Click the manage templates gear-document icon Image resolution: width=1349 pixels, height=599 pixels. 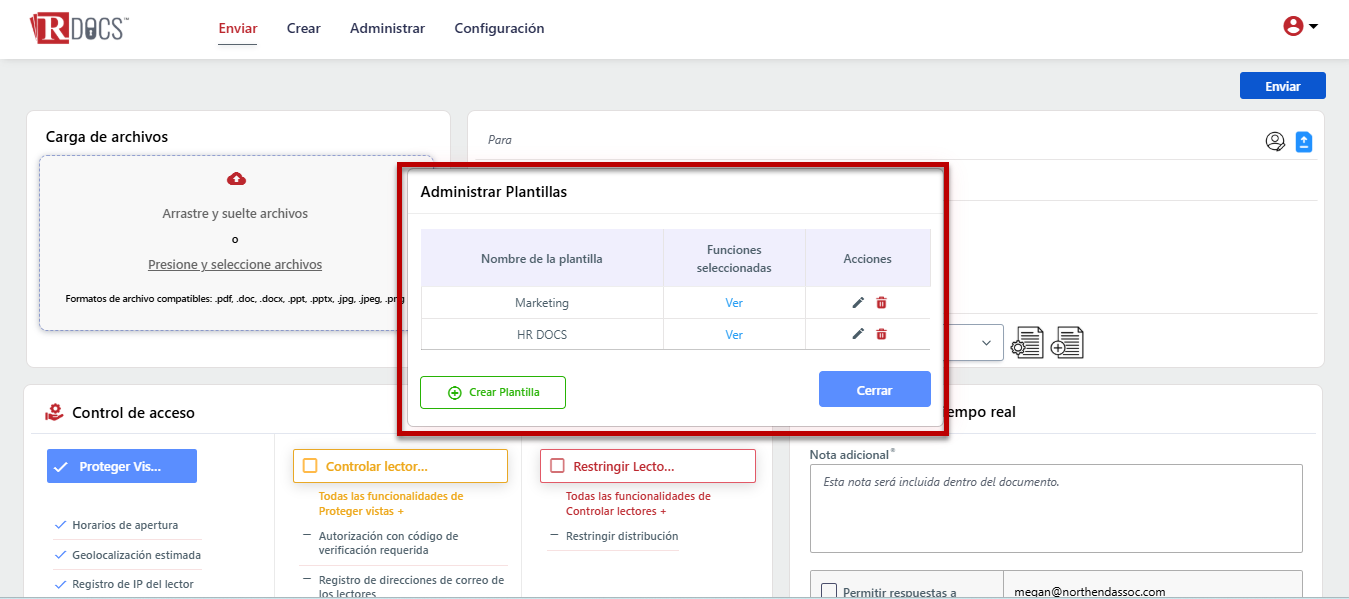1026,342
